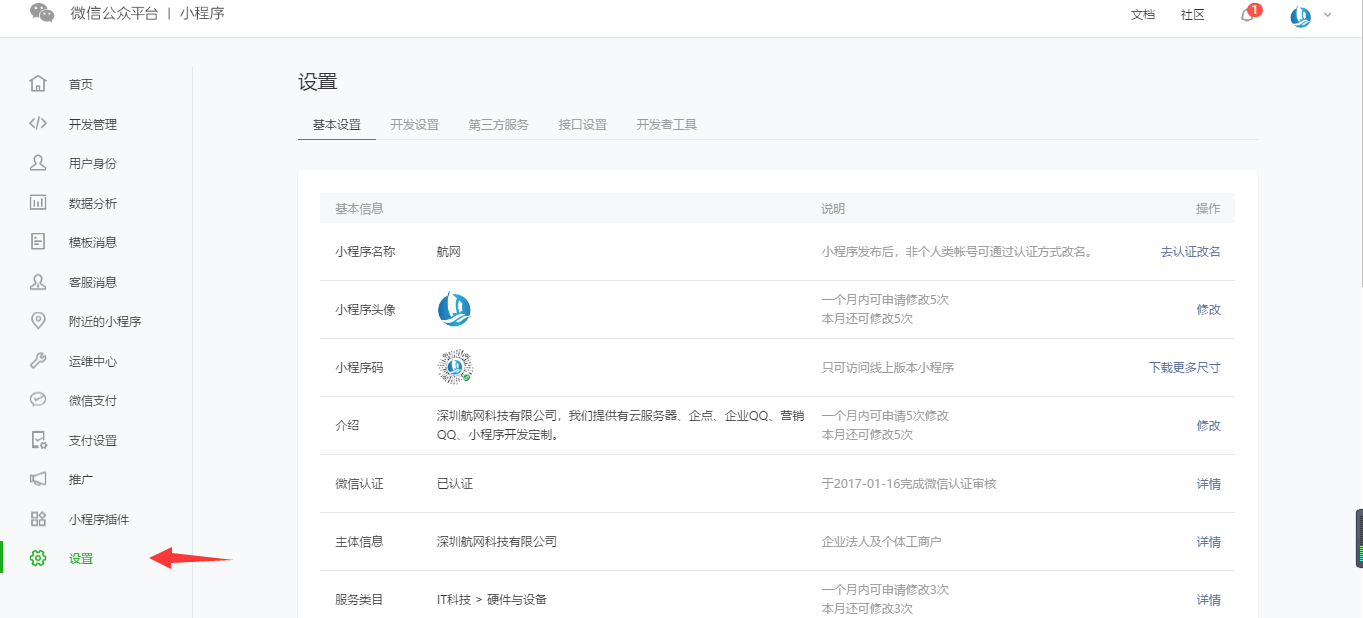The image size is (1363, 618).
Task: Click the person icon beside 用户身份
Action: click(38, 163)
